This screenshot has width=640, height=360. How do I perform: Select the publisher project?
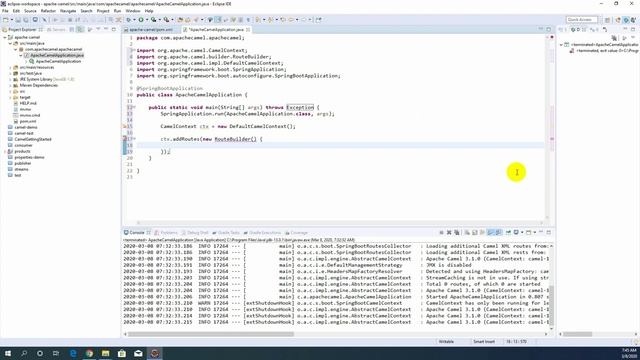tap(22, 163)
